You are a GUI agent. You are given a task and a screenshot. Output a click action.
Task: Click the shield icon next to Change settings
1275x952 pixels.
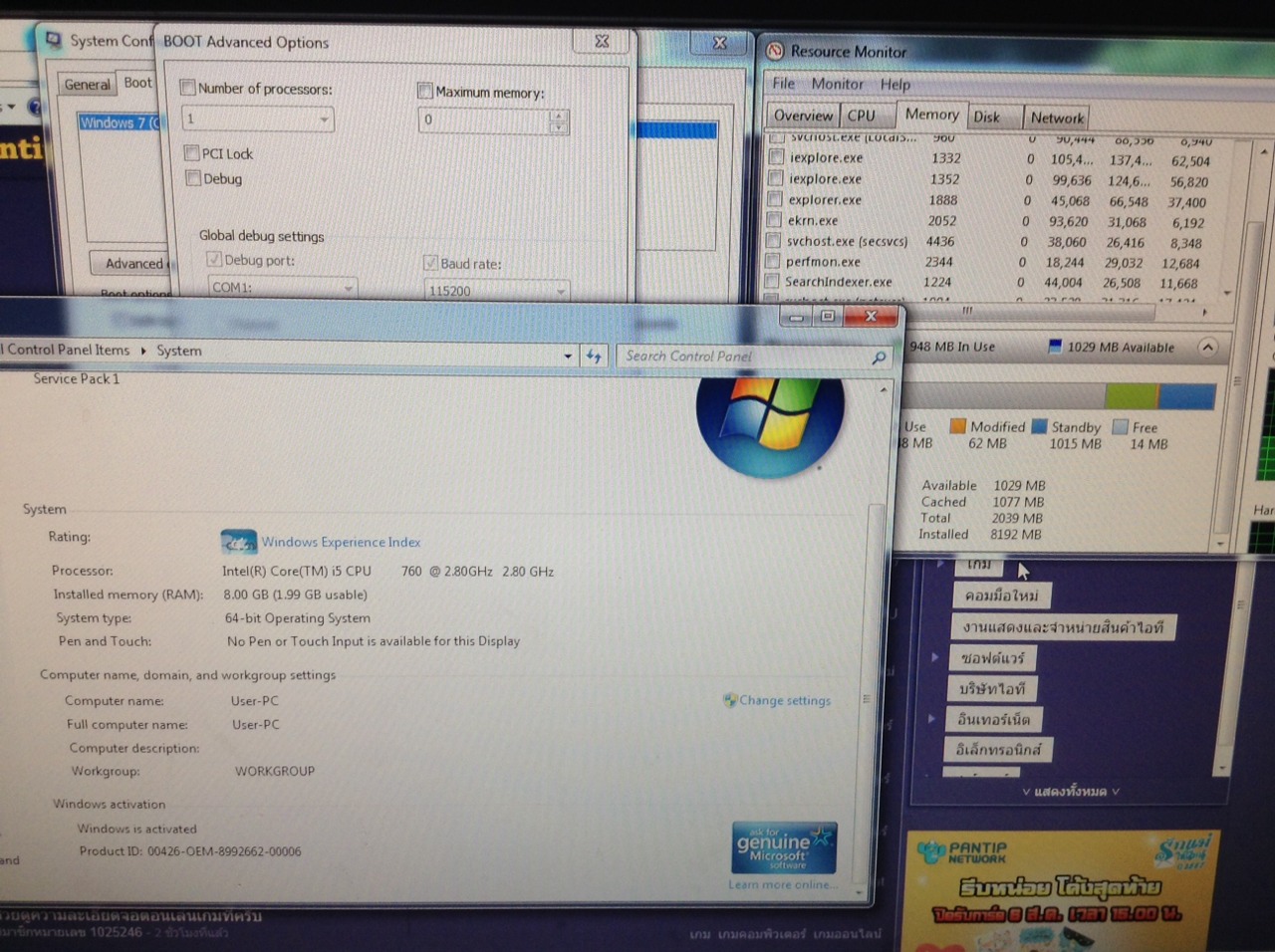tap(730, 700)
